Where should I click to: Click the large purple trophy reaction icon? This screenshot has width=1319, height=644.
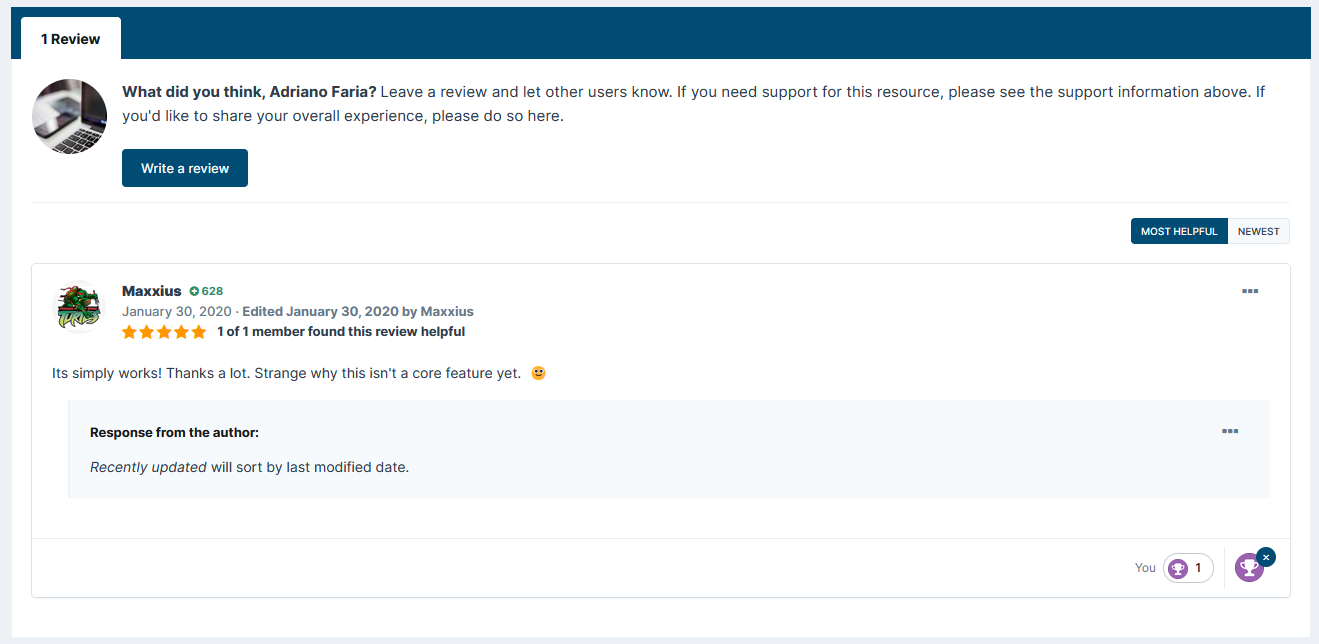tap(1248, 569)
